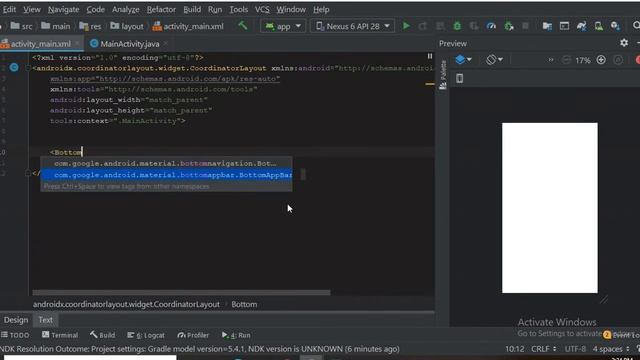Open the SDK Manager icon
The height and width of the screenshot is (360, 640).
(616, 26)
